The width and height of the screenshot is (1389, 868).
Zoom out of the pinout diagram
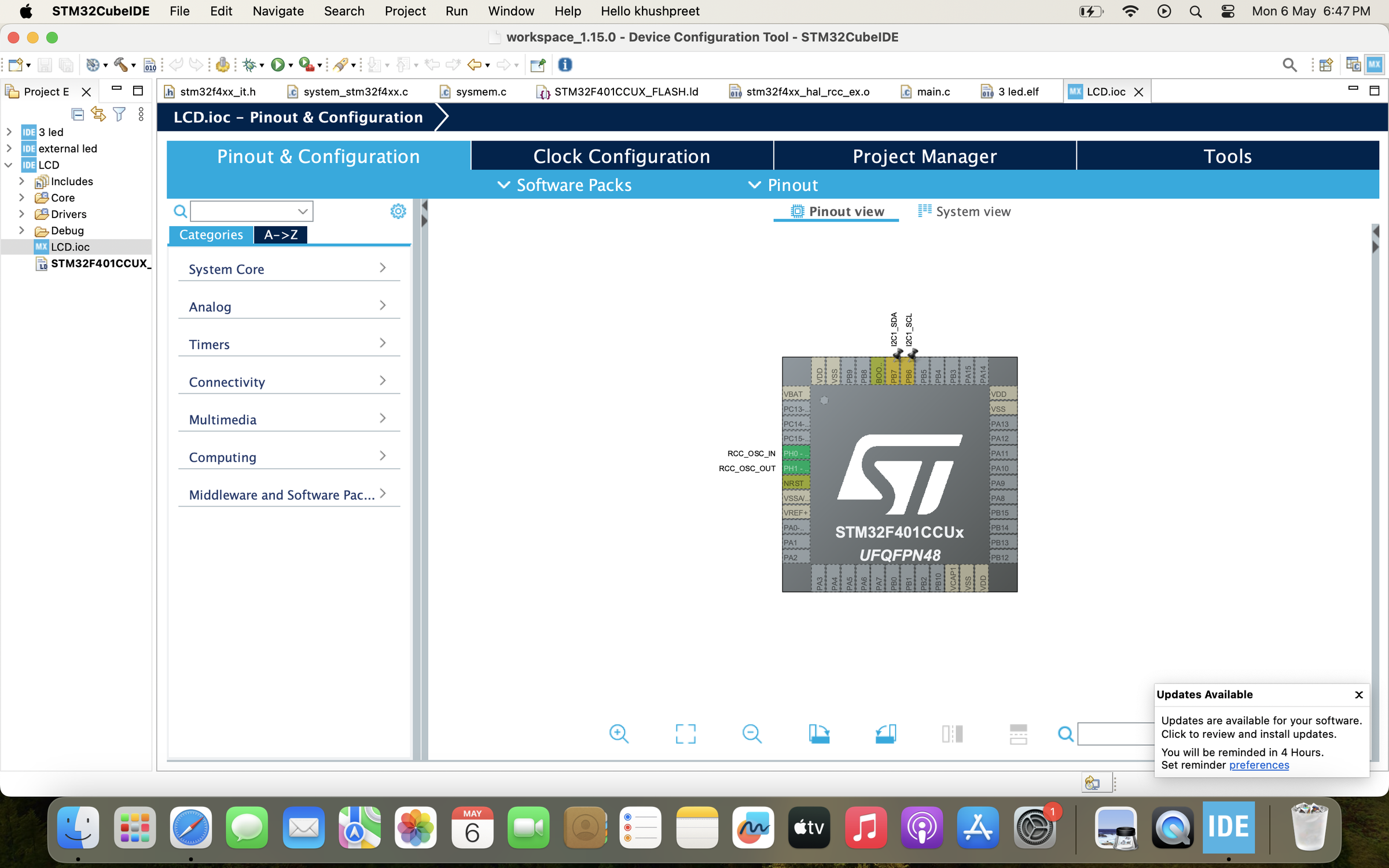click(x=752, y=733)
